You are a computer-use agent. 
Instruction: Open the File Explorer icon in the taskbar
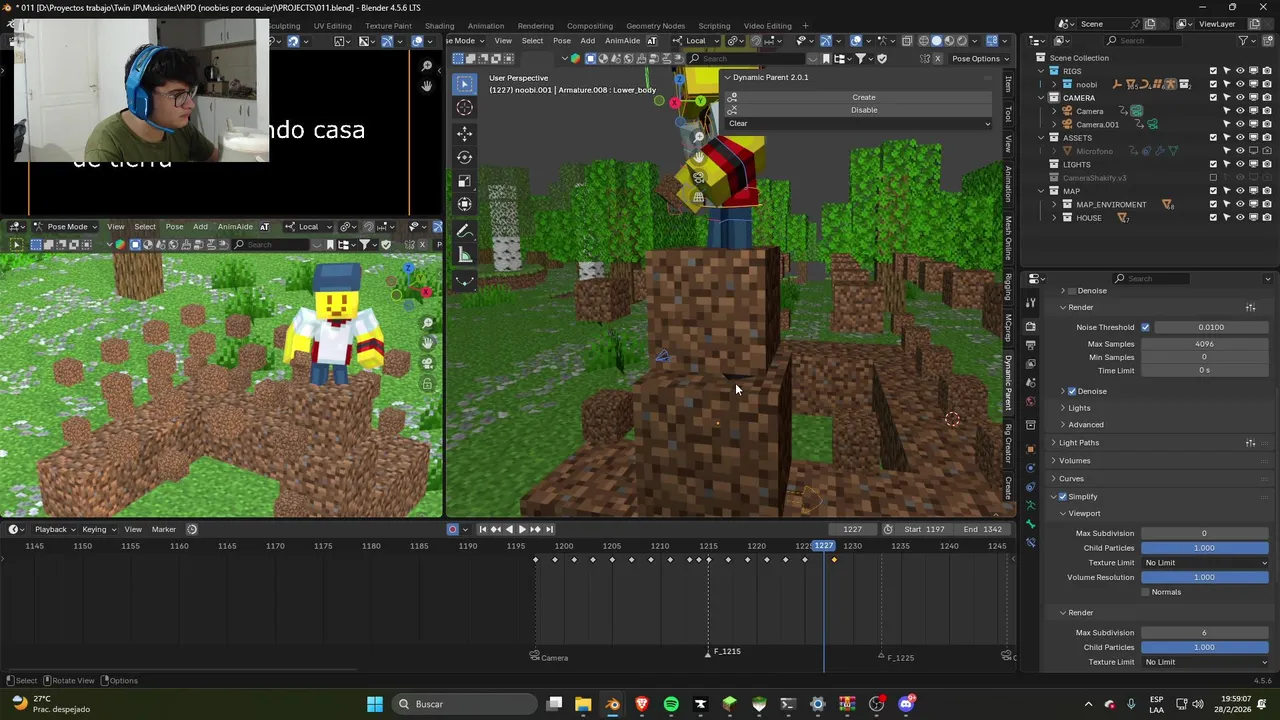point(583,704)
